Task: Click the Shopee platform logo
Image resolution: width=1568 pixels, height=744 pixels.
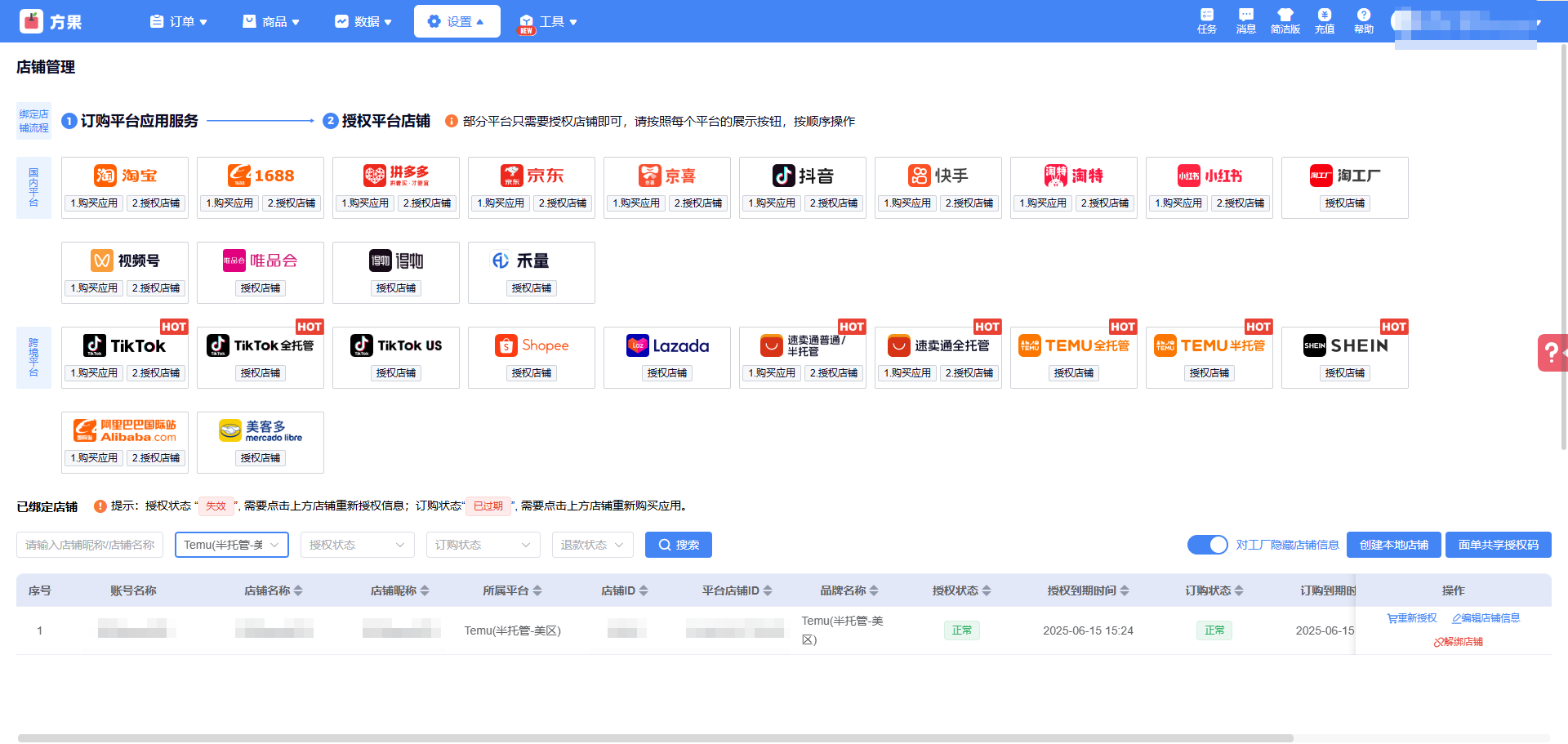Action: click(x=532, y=345)
